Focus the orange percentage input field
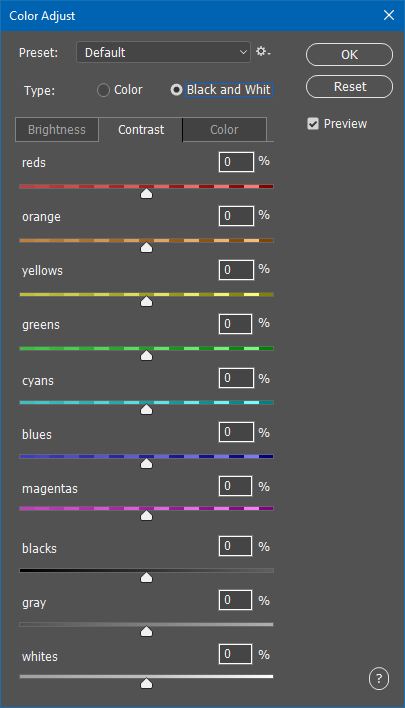 coord(236,216)
